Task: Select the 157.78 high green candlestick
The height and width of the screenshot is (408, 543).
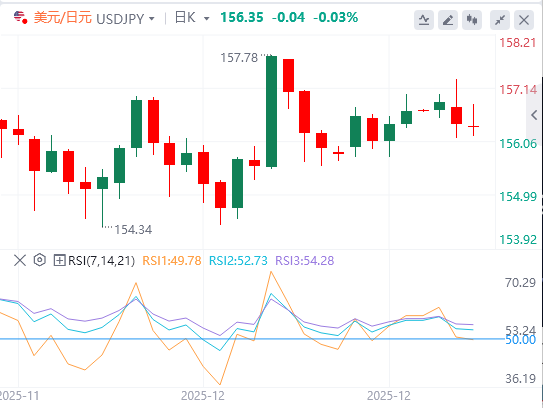Action: pyautogui.click(x=272, y=112)
